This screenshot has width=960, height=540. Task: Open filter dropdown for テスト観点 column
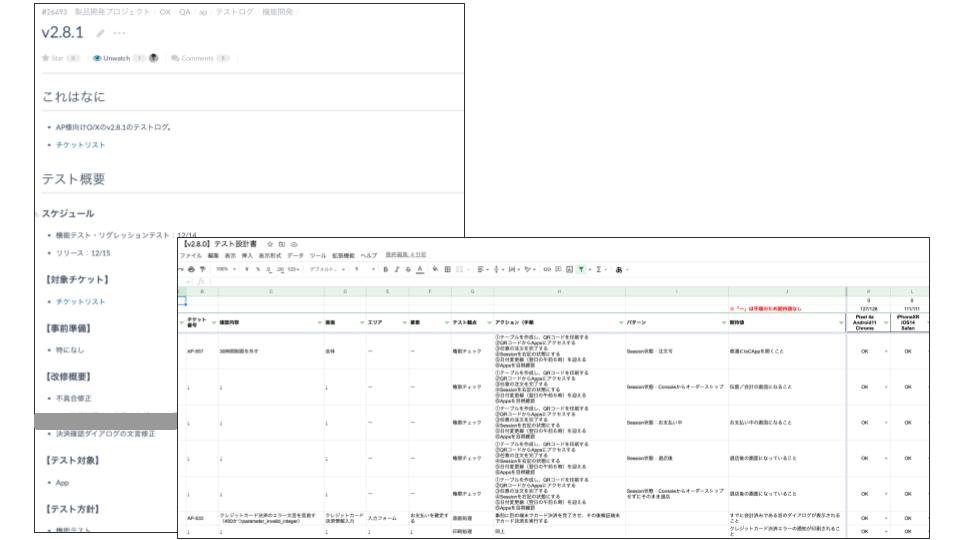pyautogui.click(x=489, y=323)
